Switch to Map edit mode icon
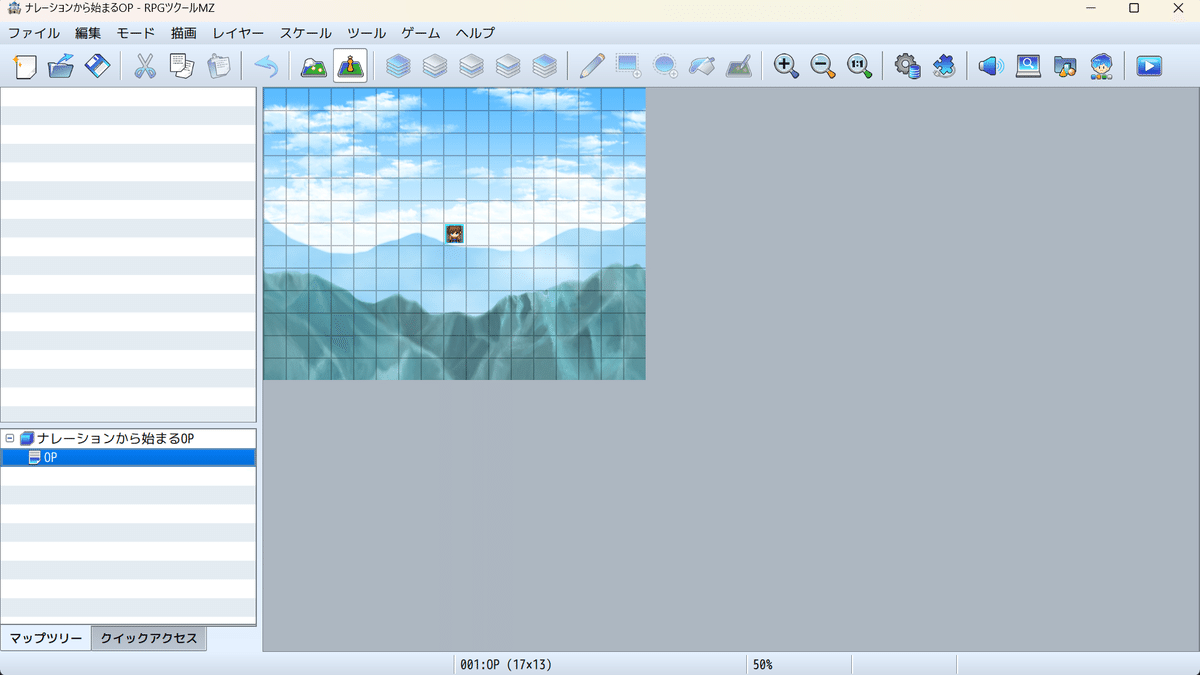1200x675 pixels. tap(314, 67)
